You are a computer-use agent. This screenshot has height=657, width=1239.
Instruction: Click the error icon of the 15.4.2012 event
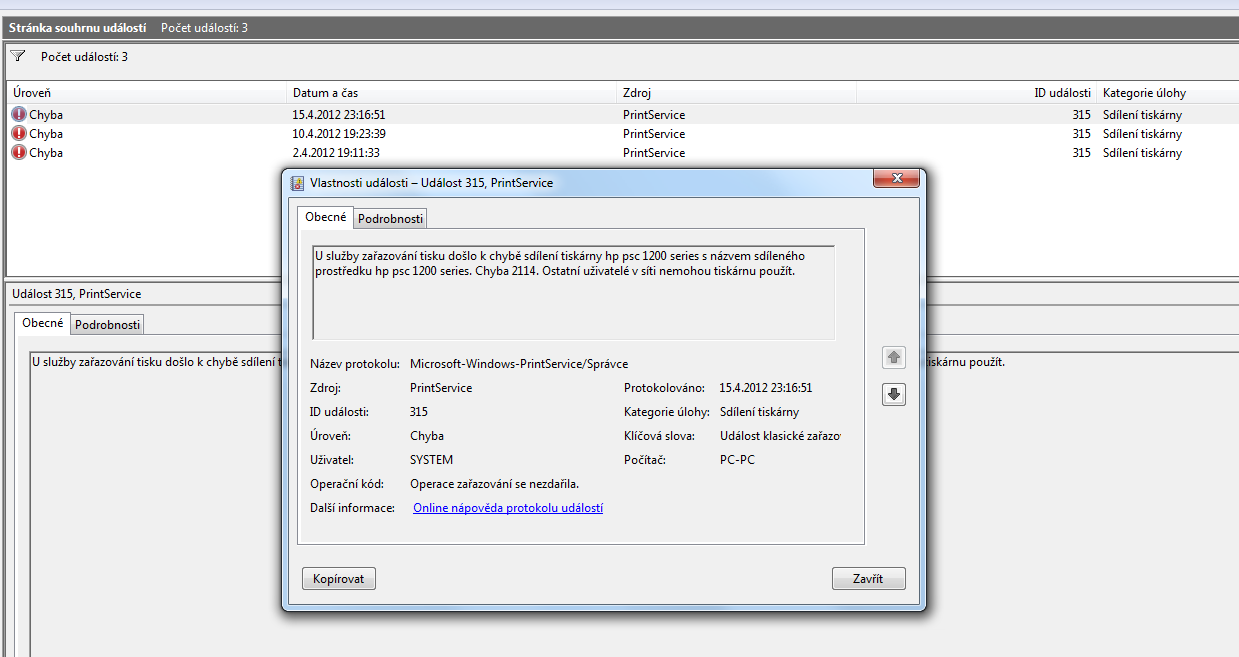point(19,115)
